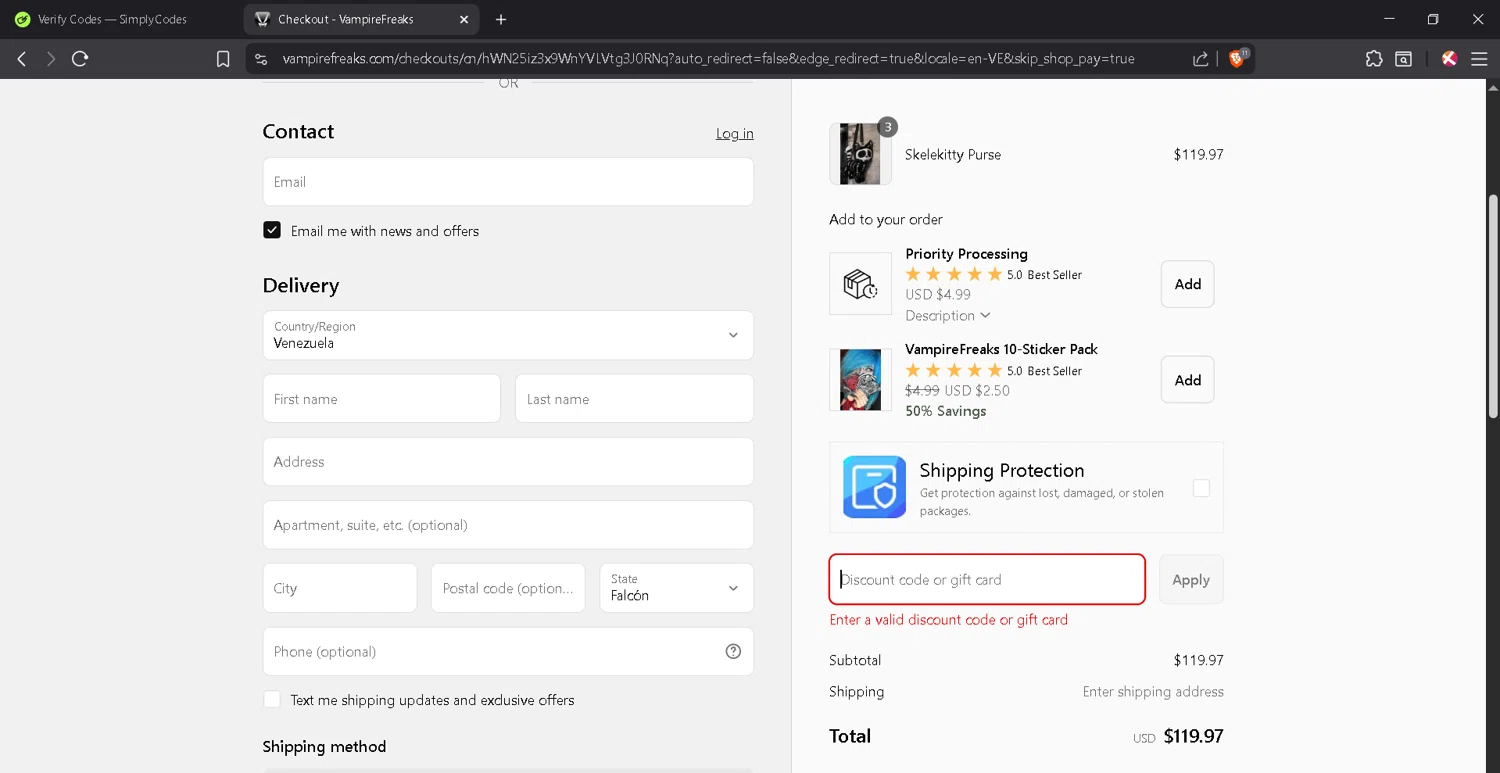Click the Log in link

[735, 133]
